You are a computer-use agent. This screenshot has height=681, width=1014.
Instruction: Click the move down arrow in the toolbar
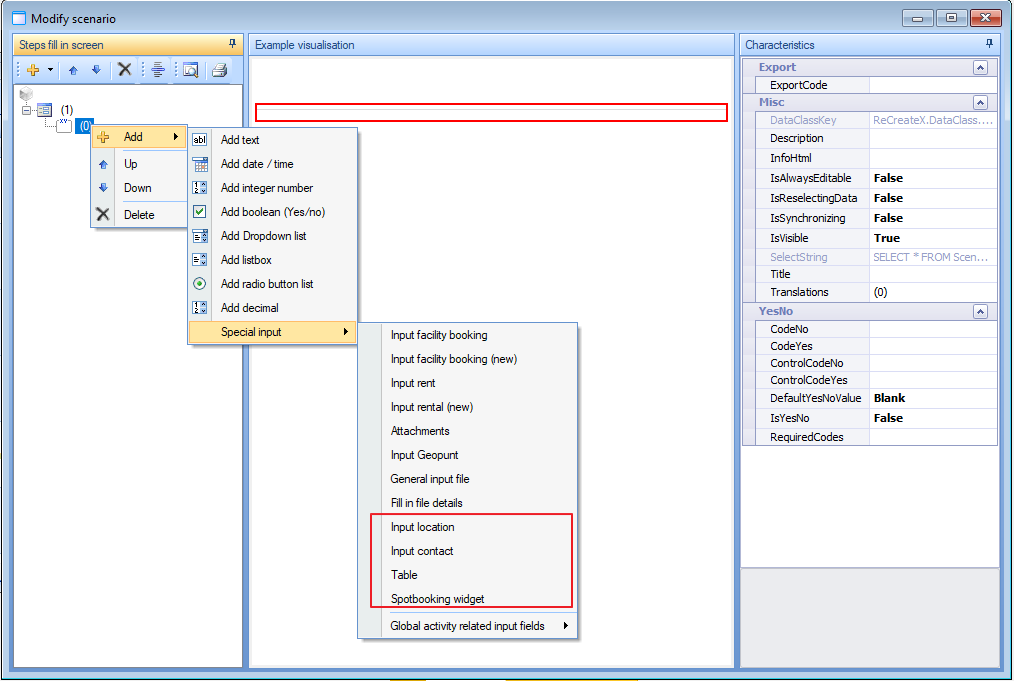tap(96, 70)
